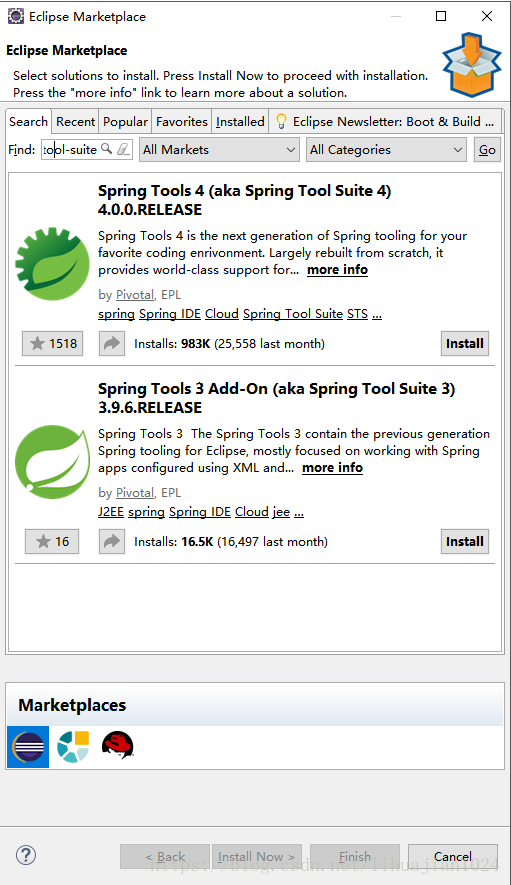The width and height of the screenshot is (511, 885).
Task: Click the search magnifier icon in Find field
Action: [106, 149]
